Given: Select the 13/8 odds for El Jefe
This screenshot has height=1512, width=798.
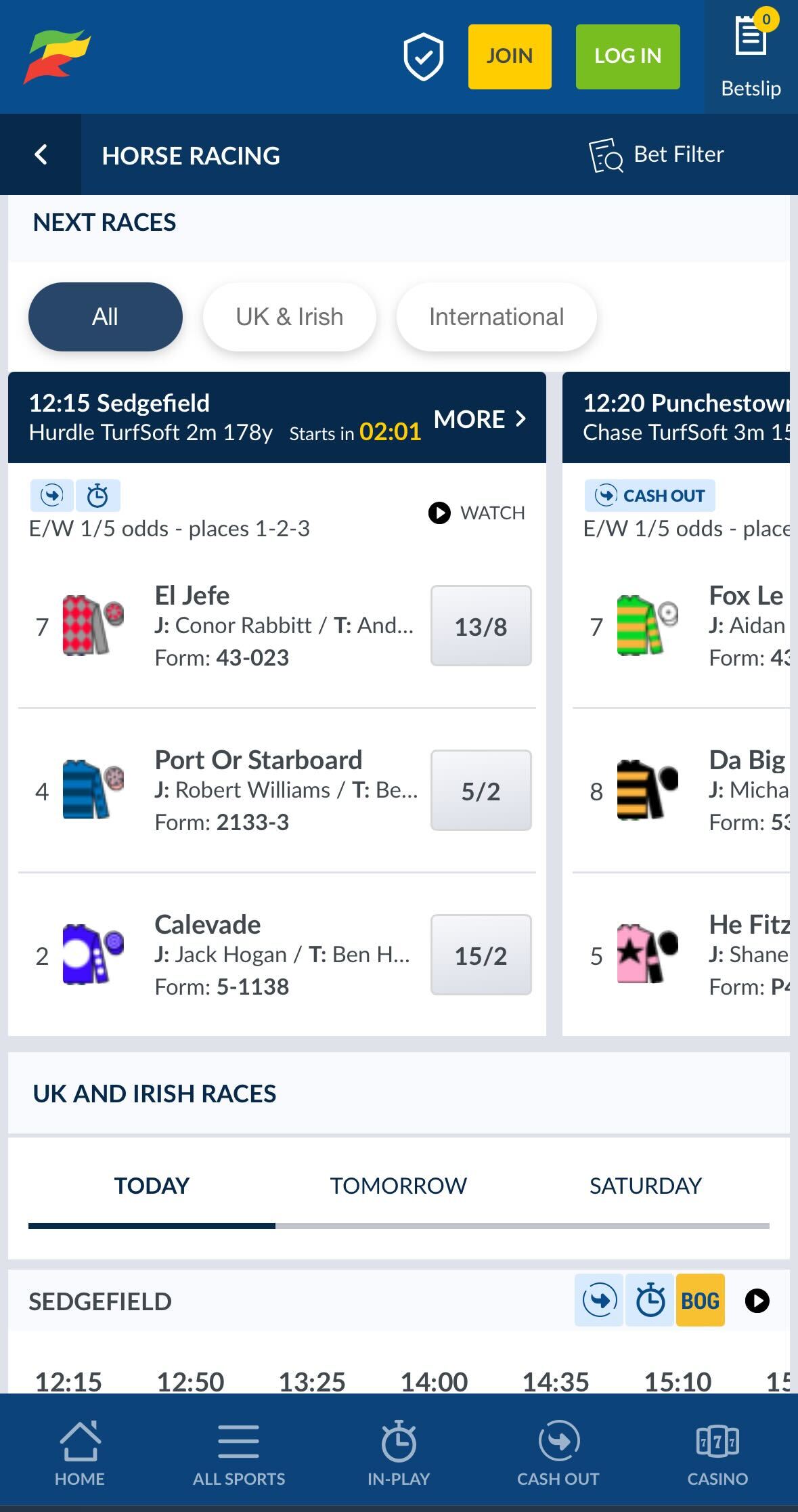Looking at the screenshot, I should (x=481, y=626).
